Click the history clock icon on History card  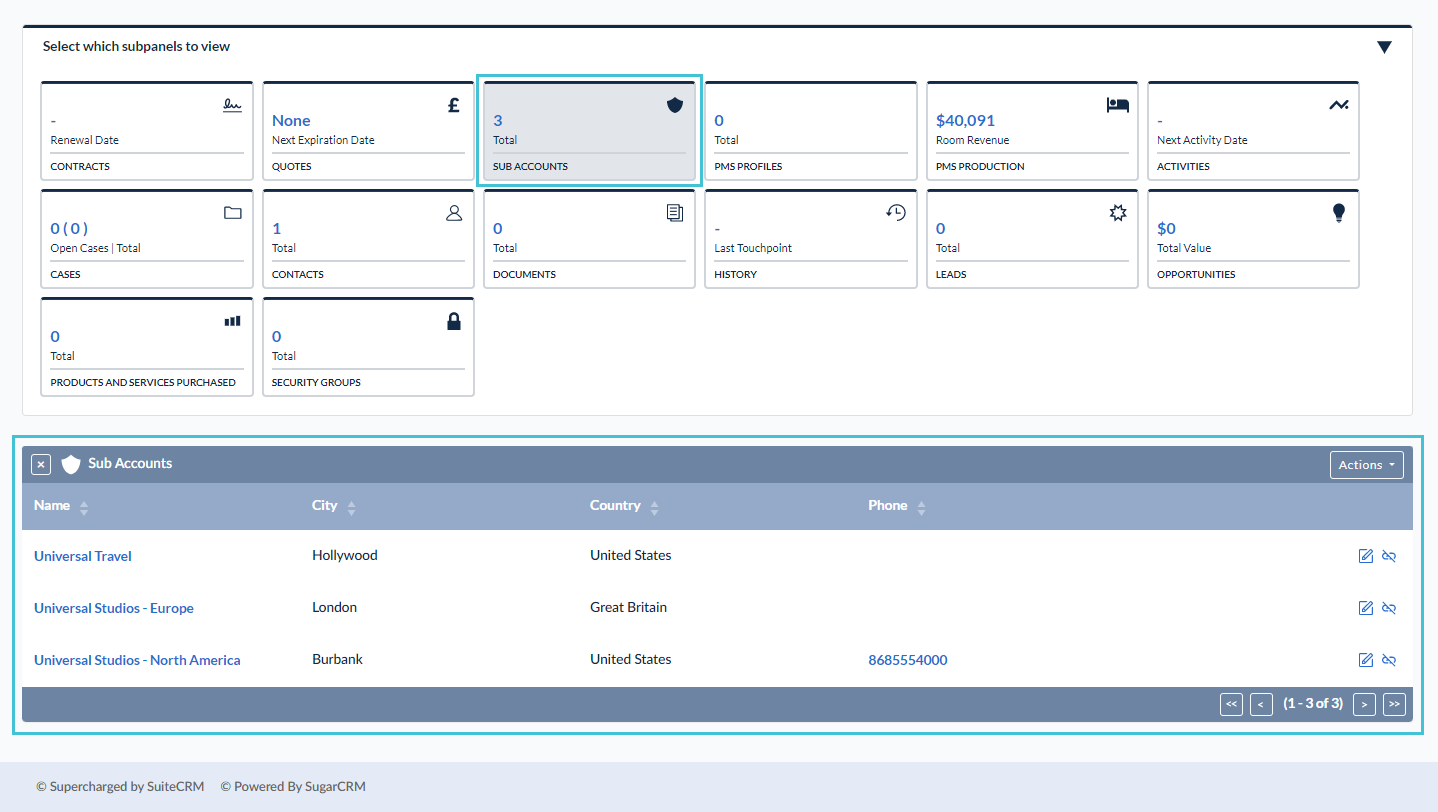(x=896, y=212)
